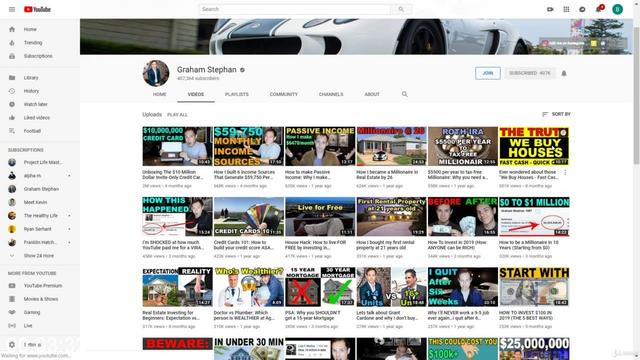This screenshot has width=640, height=360.
Task: Open Passive Income video thumbnail
Action: (320, 146)
